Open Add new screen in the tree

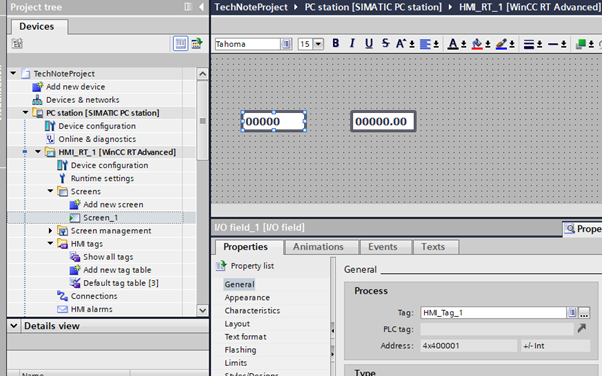click(x=113, y=204)
